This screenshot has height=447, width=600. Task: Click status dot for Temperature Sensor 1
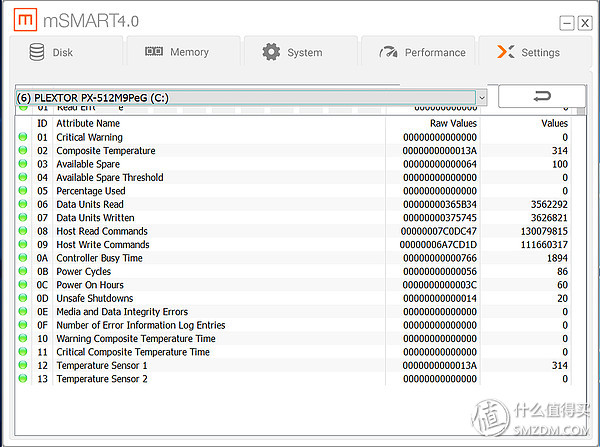(x=23, y=365)
